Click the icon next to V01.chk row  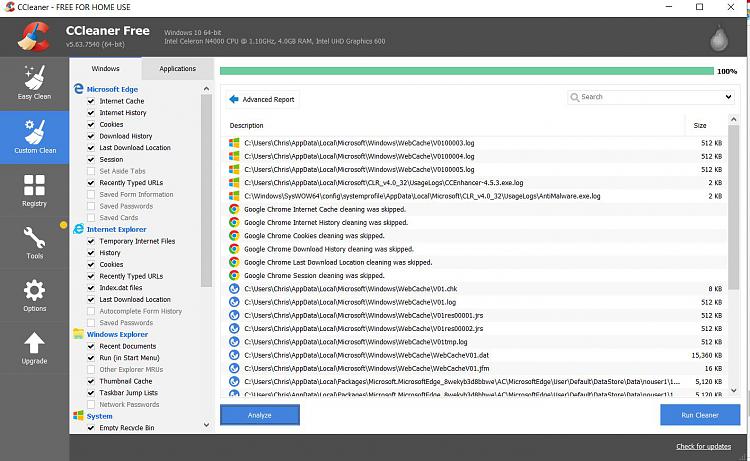pyautogui.click(x=234, y=288)
